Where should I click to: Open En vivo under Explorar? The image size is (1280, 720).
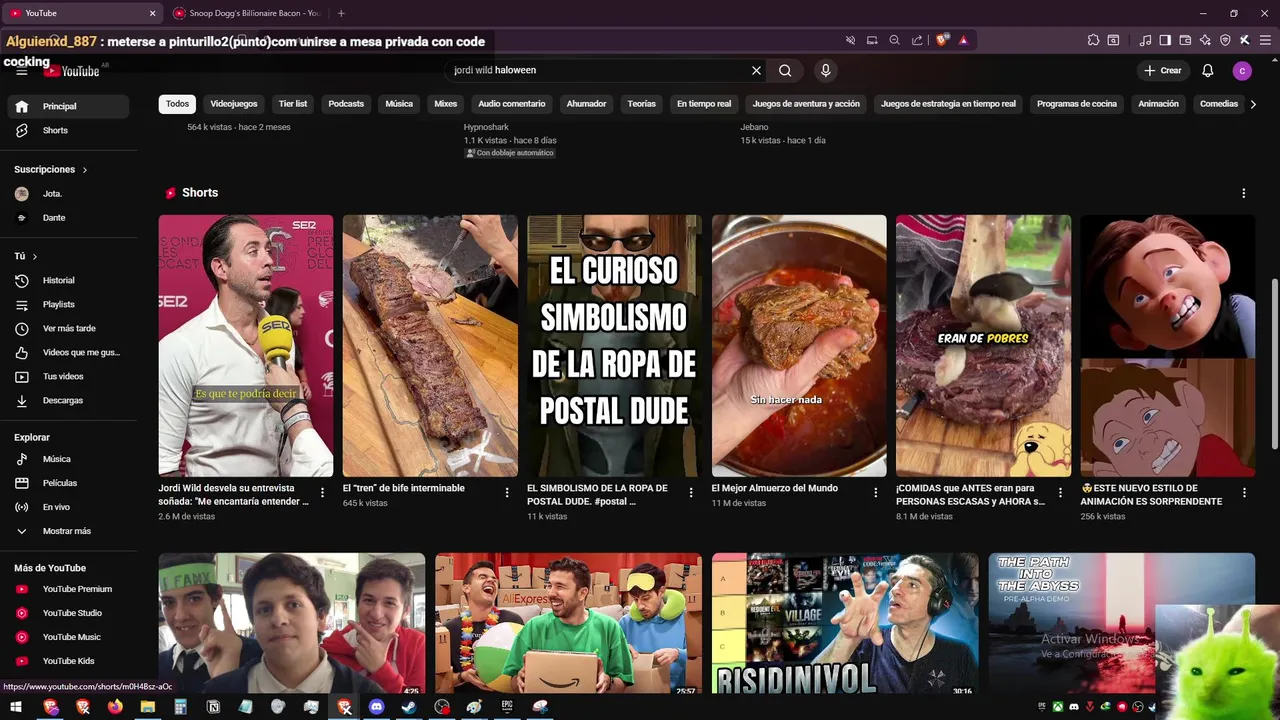point(68,507)
